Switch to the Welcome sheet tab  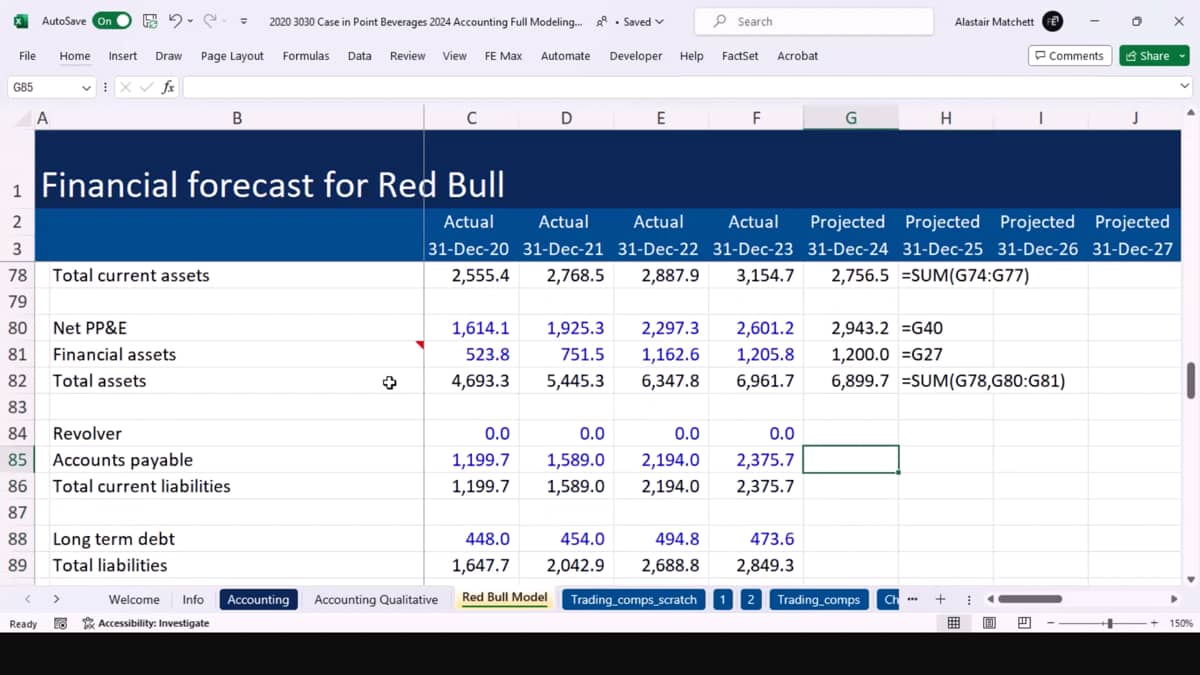click(134, 600)
